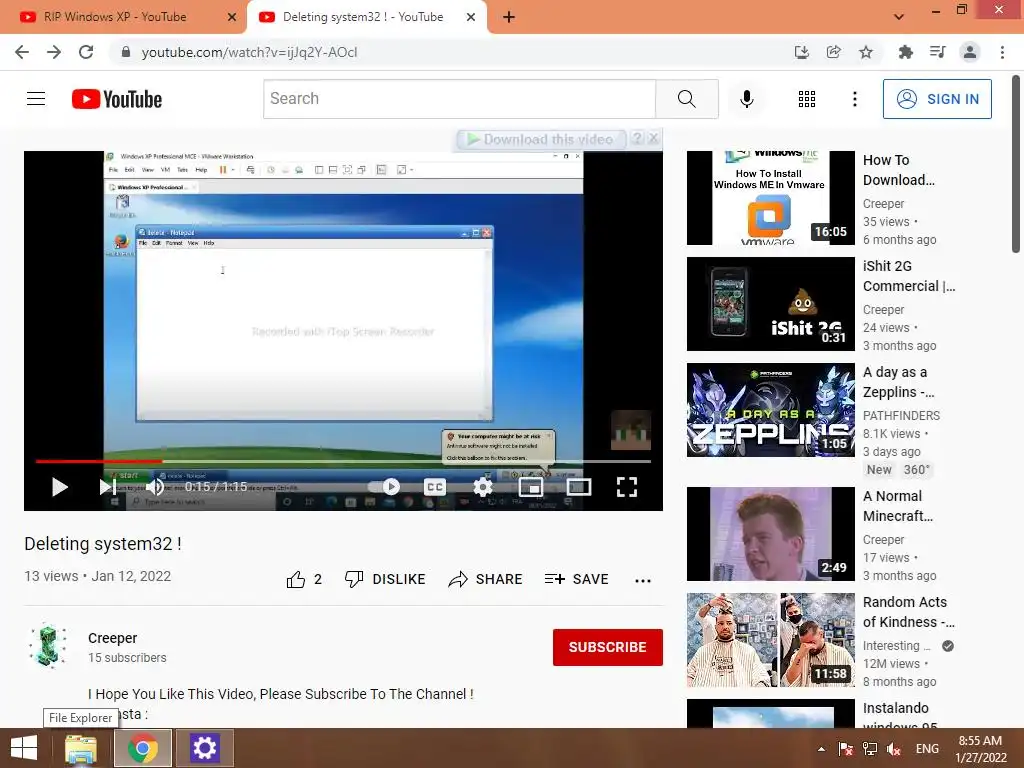Click the share page icon in address bar

point(833,52)
